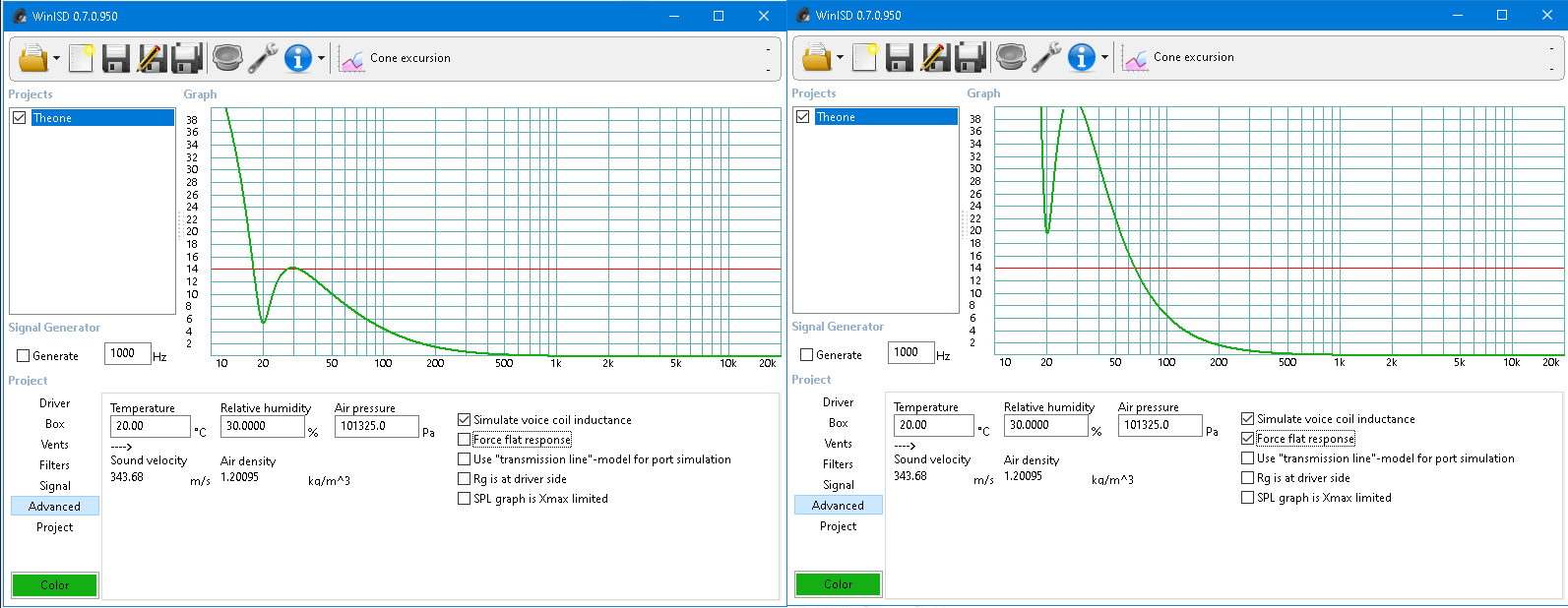The height and width of the screenshot is (608, 1568).
Task: Open Box tab in right window
Action: click(x=839, y=423)
